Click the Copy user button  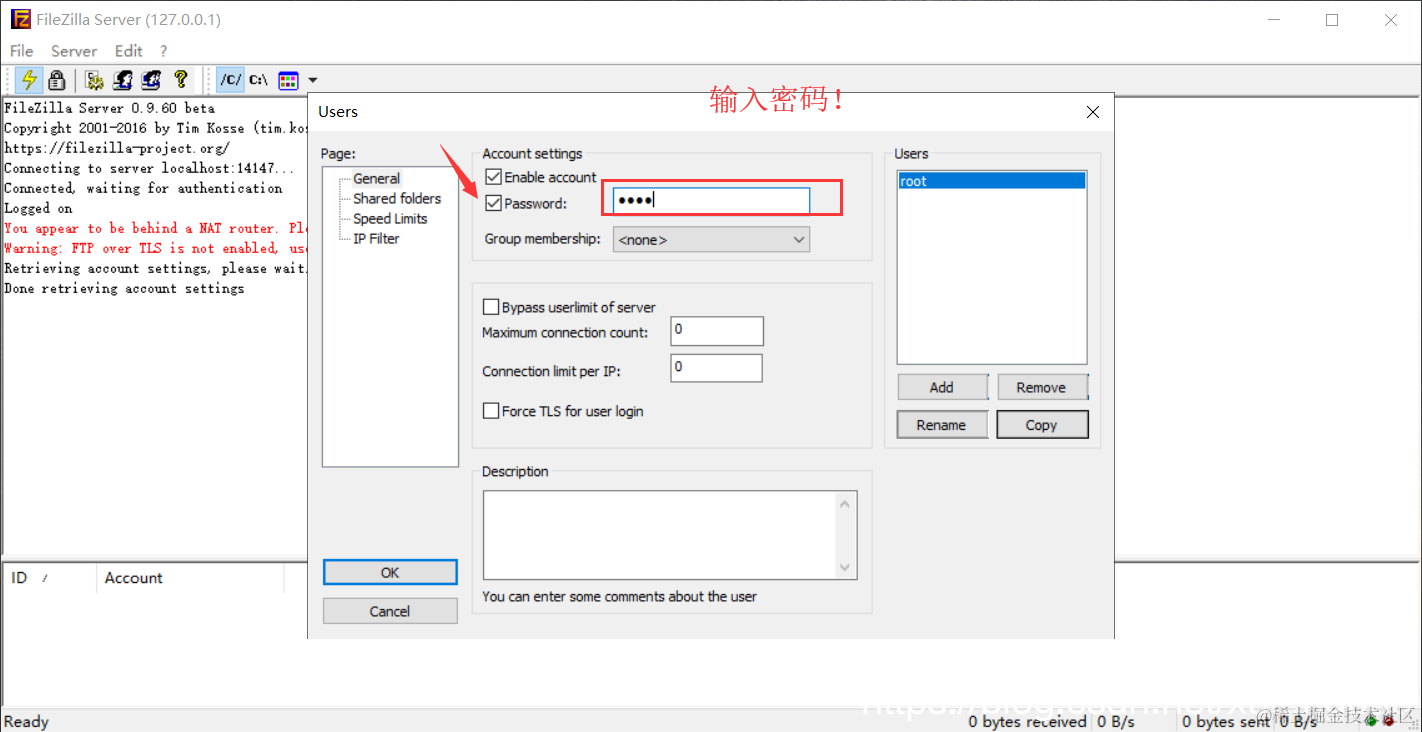click(1042, 425)
